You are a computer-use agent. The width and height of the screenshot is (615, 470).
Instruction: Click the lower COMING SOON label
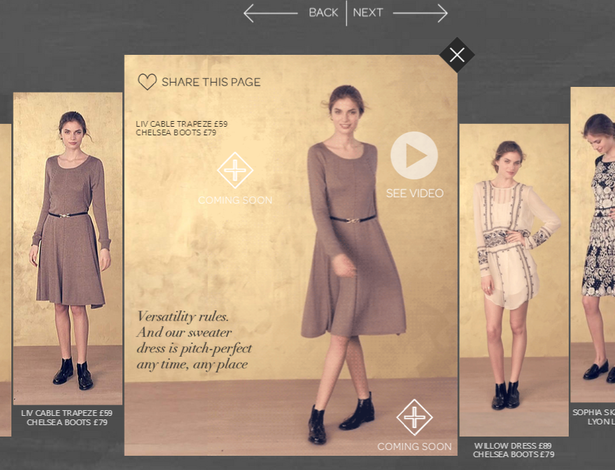415,446
